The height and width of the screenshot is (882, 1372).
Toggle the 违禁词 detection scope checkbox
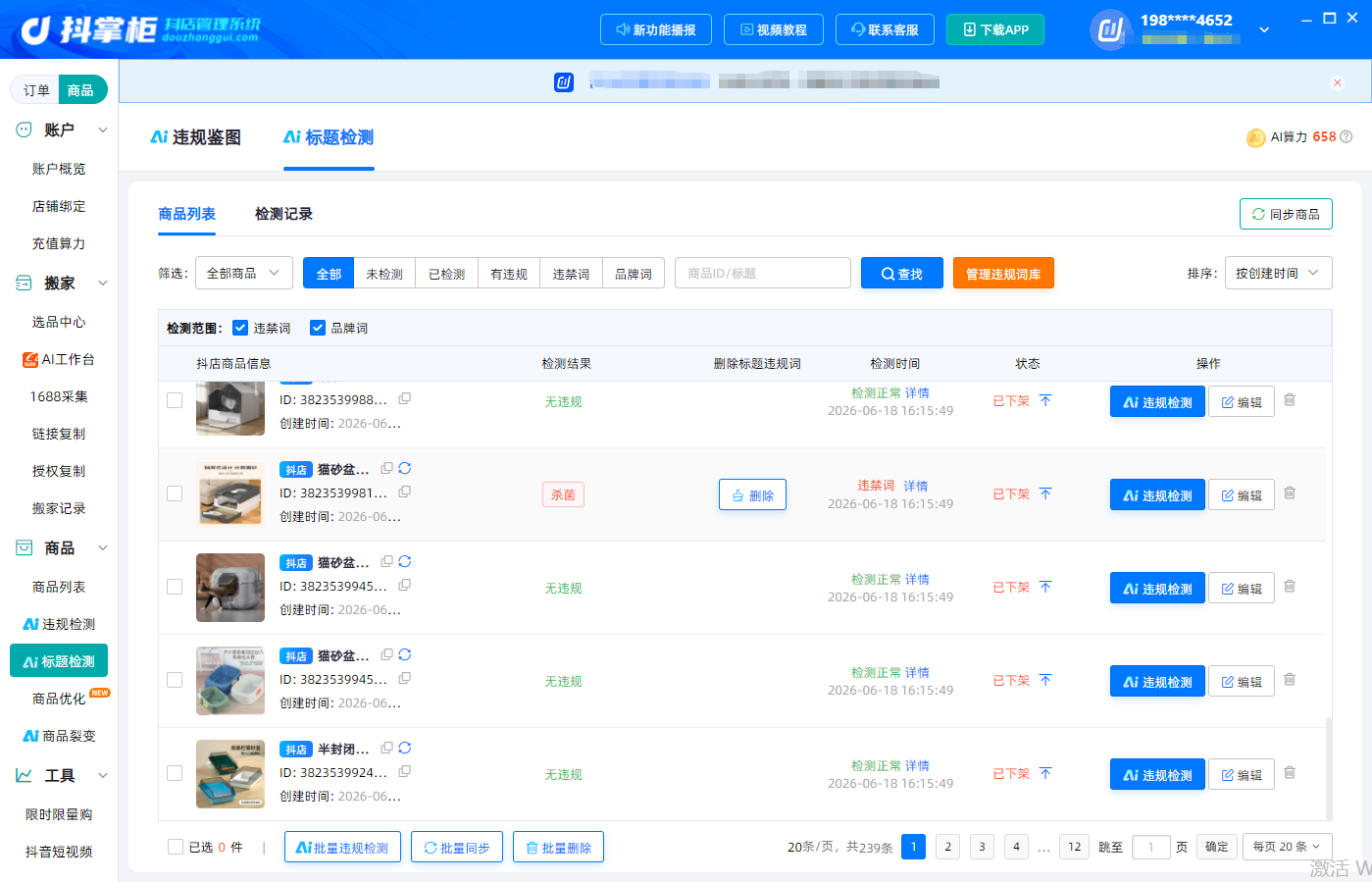pyautogui.click(x=240, y=328)
